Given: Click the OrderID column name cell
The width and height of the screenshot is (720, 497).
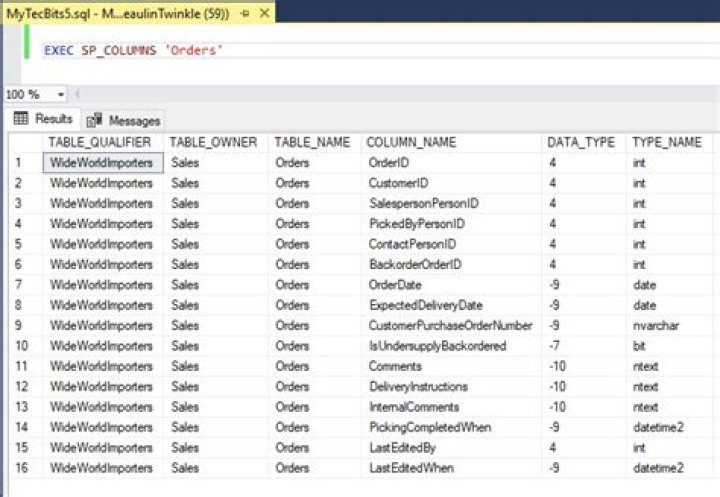Looking at the screenshot, I should click(451, 163).
